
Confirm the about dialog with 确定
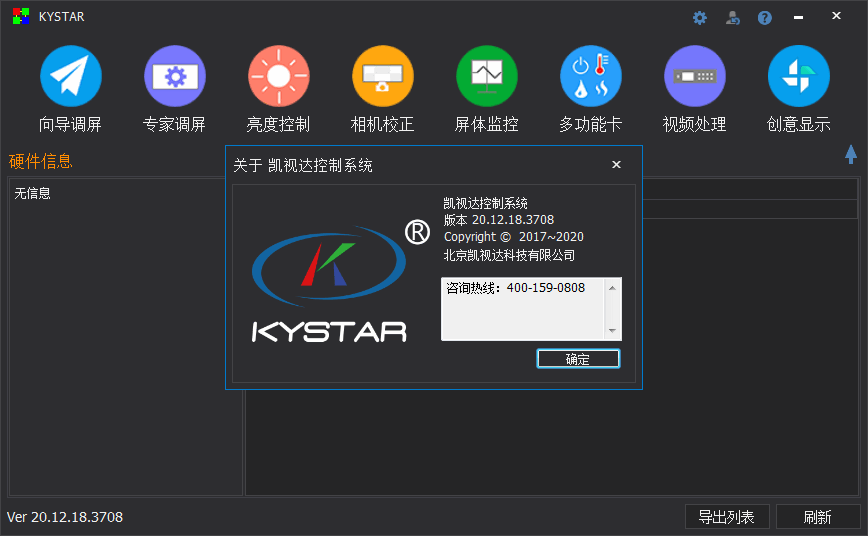[x=578, y=359]
